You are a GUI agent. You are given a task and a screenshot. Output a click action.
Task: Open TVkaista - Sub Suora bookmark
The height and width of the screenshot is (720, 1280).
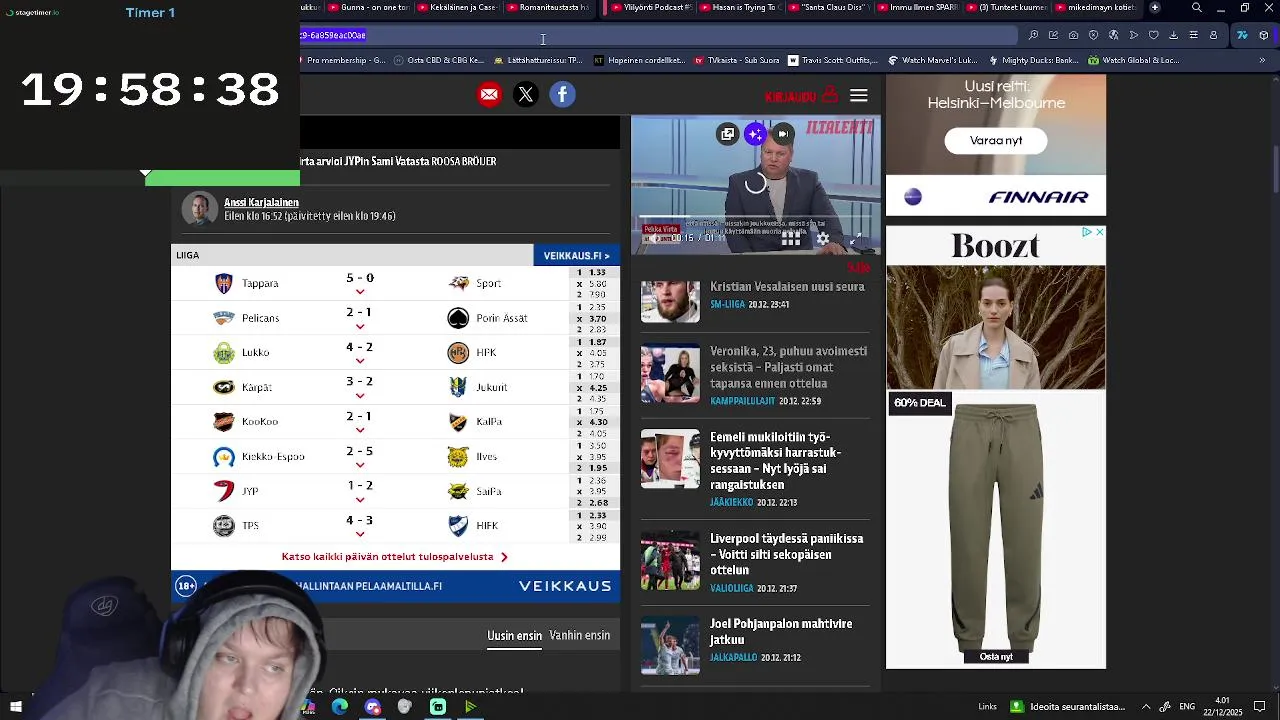(x=737, y=60)
